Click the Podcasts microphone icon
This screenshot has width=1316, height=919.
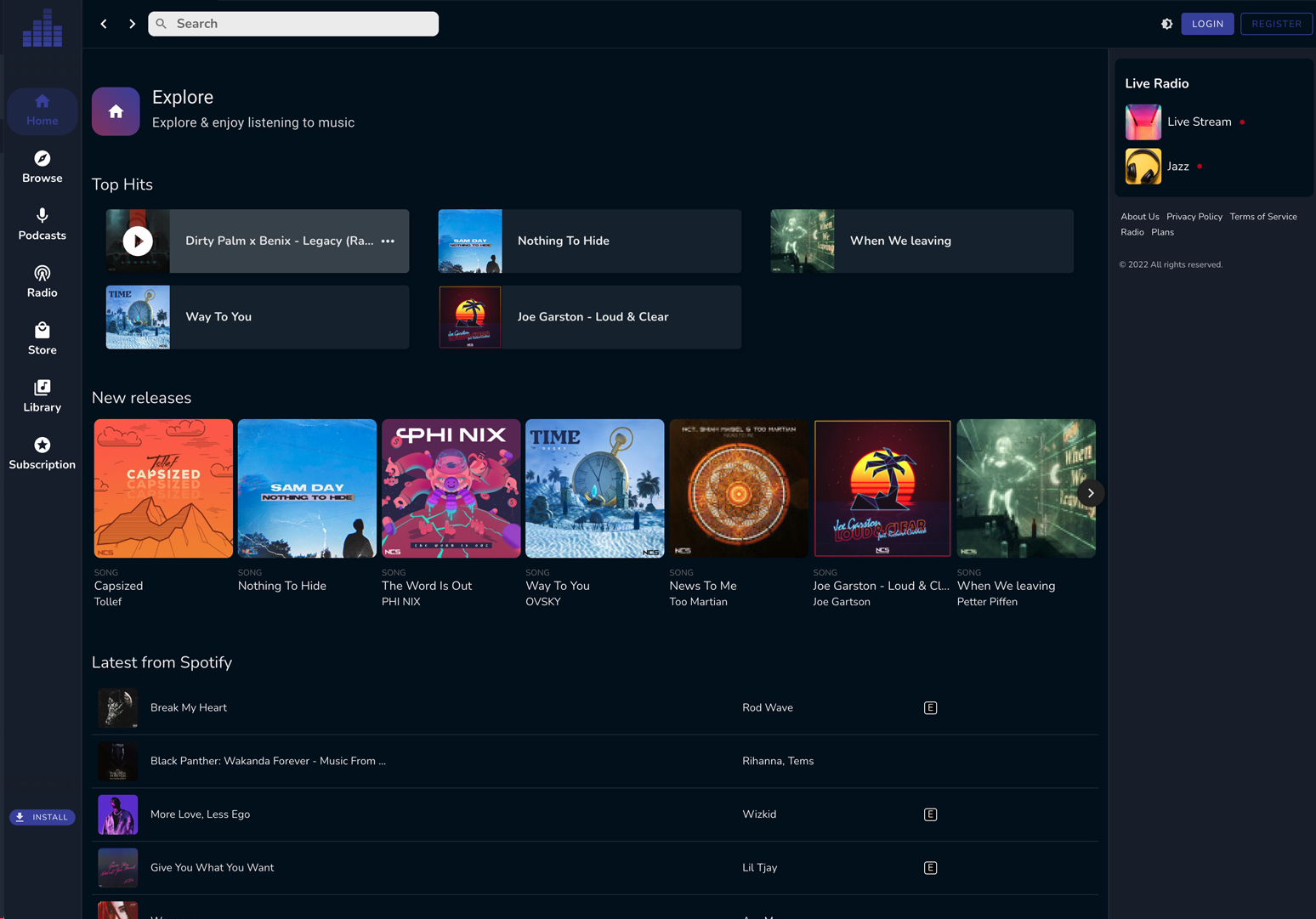click(42, 216)
